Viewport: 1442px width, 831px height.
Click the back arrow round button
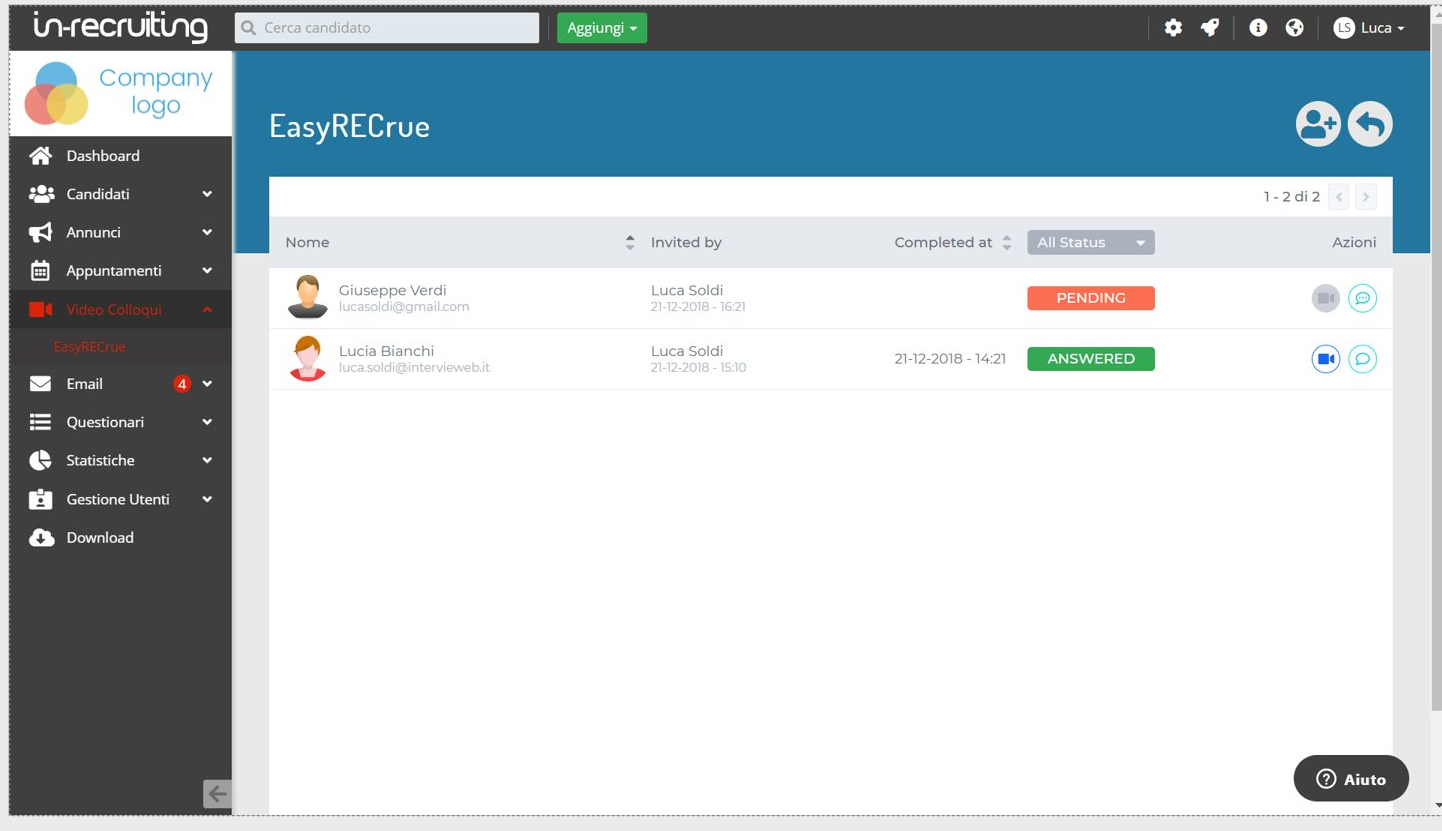click(x=1370, y=125)
